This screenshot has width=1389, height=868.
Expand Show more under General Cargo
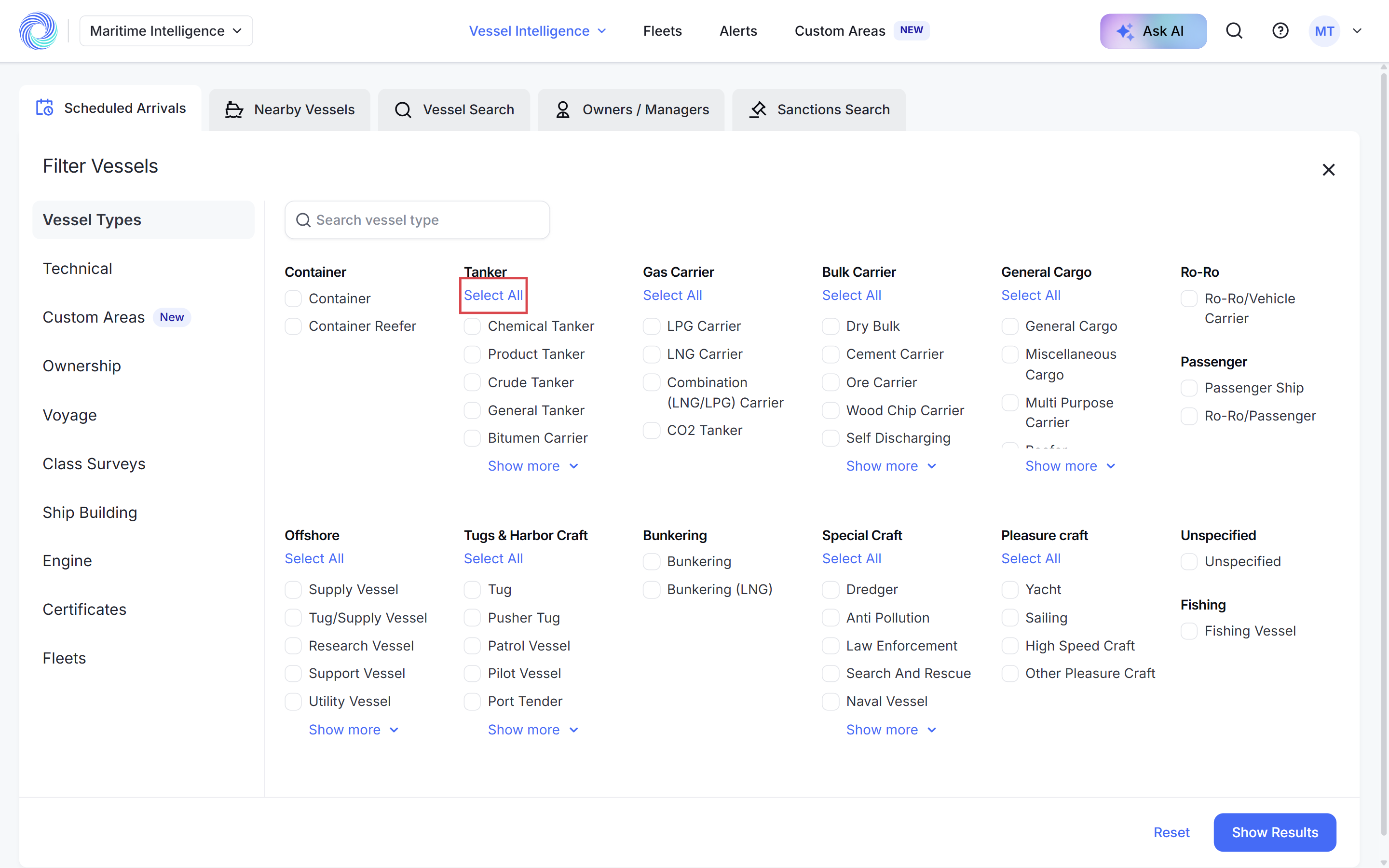tap(1070, 466)
